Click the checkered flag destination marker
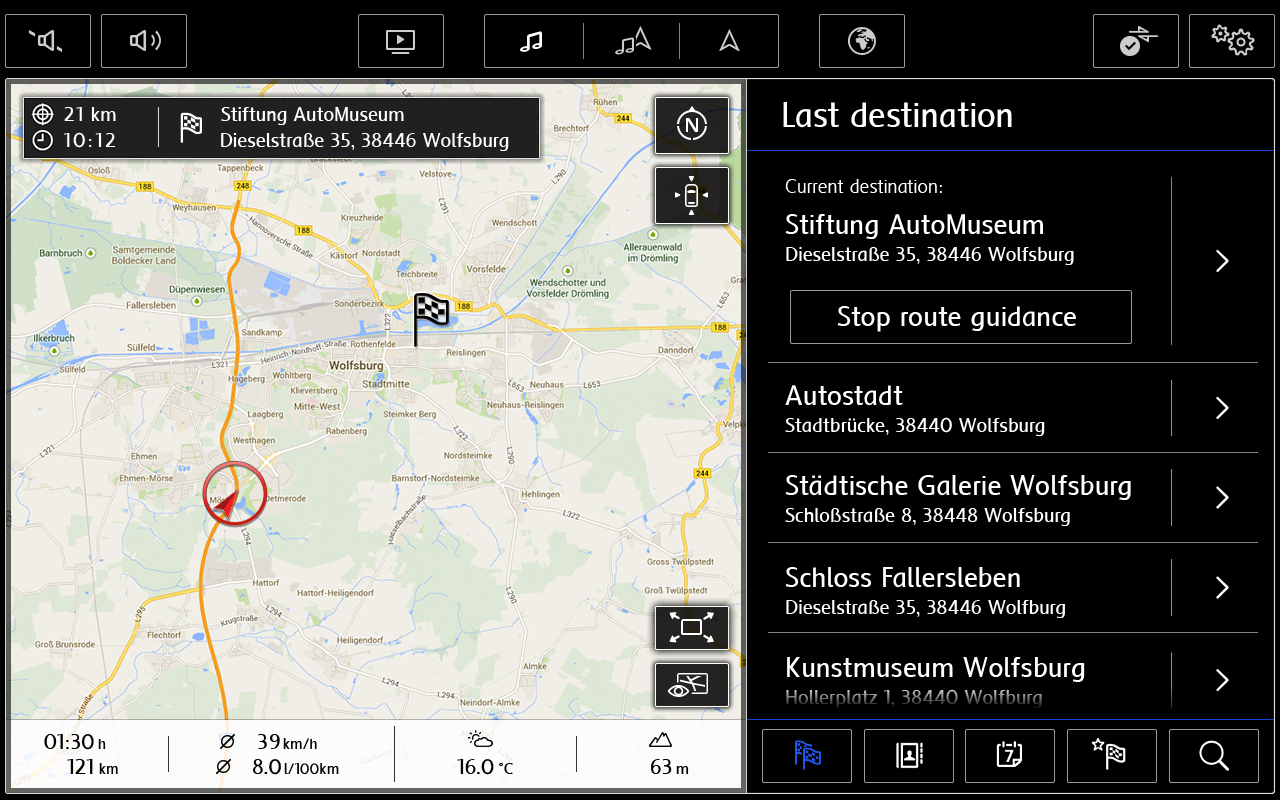This screenshot has height=800, width=1280. click(x=431, y=318)
